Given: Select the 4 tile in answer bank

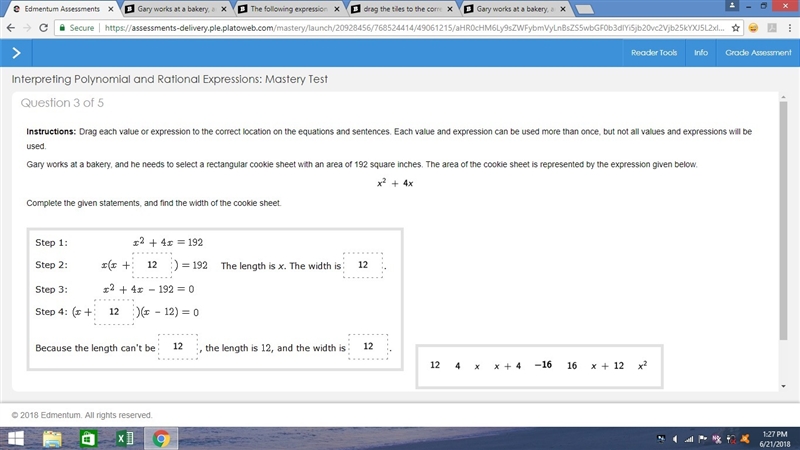Looking at the screenshot, I should pyautogui.click(x=458, y=365).
